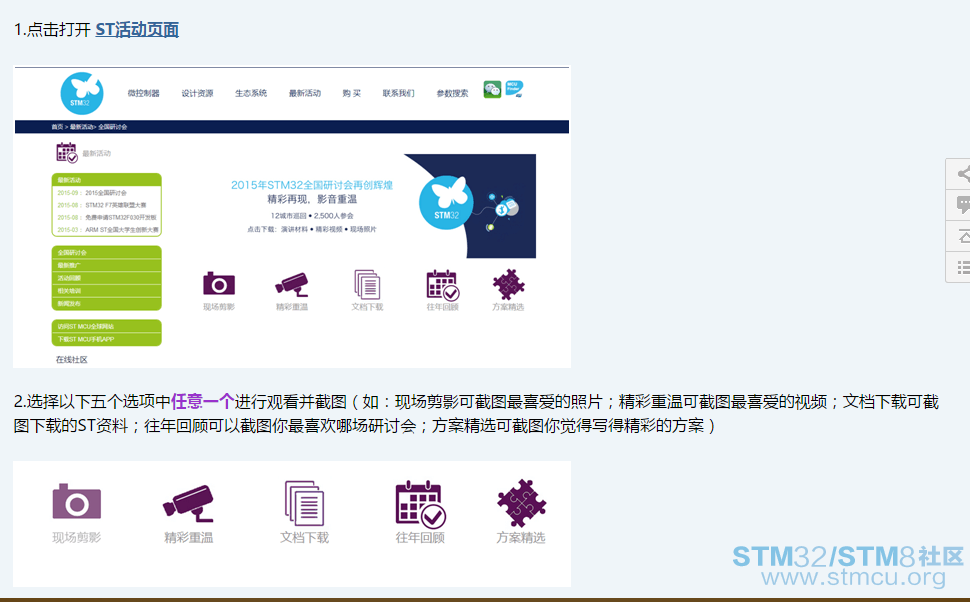Click the large calendar-check icon in the five-option image
Screen dimensions: 970x602
(421, 504)
